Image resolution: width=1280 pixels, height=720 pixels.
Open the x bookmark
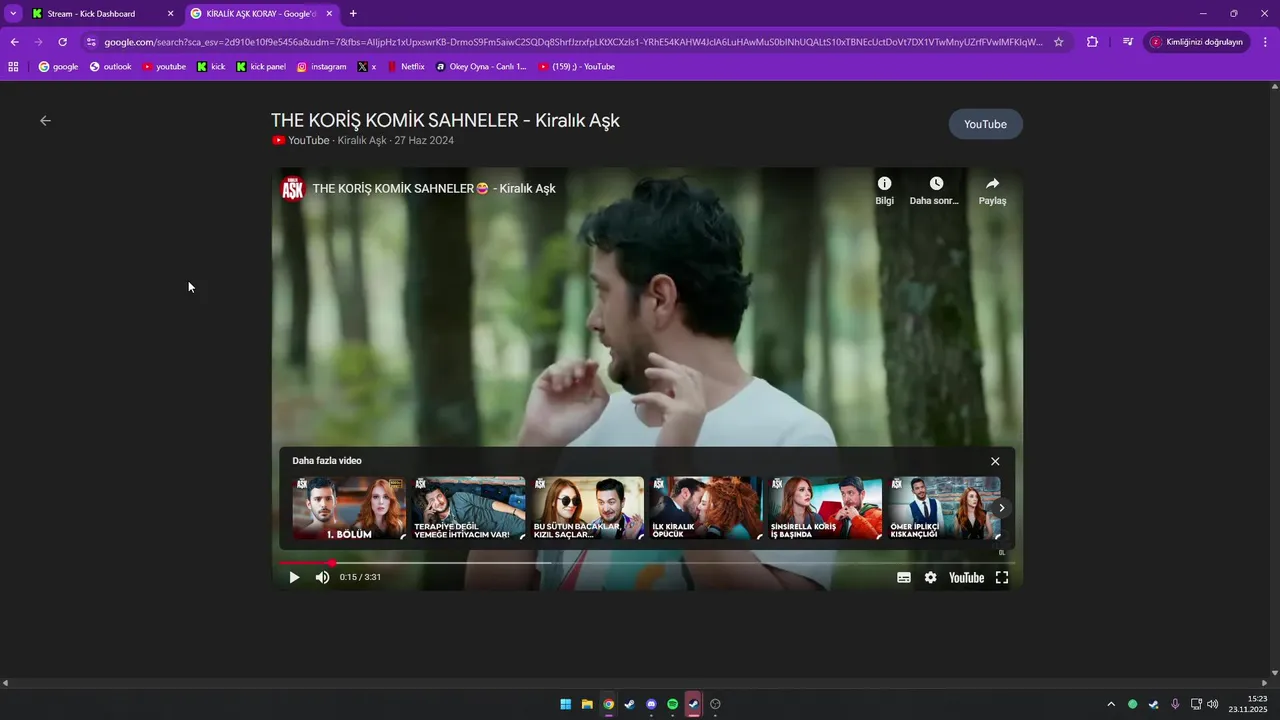367,67
